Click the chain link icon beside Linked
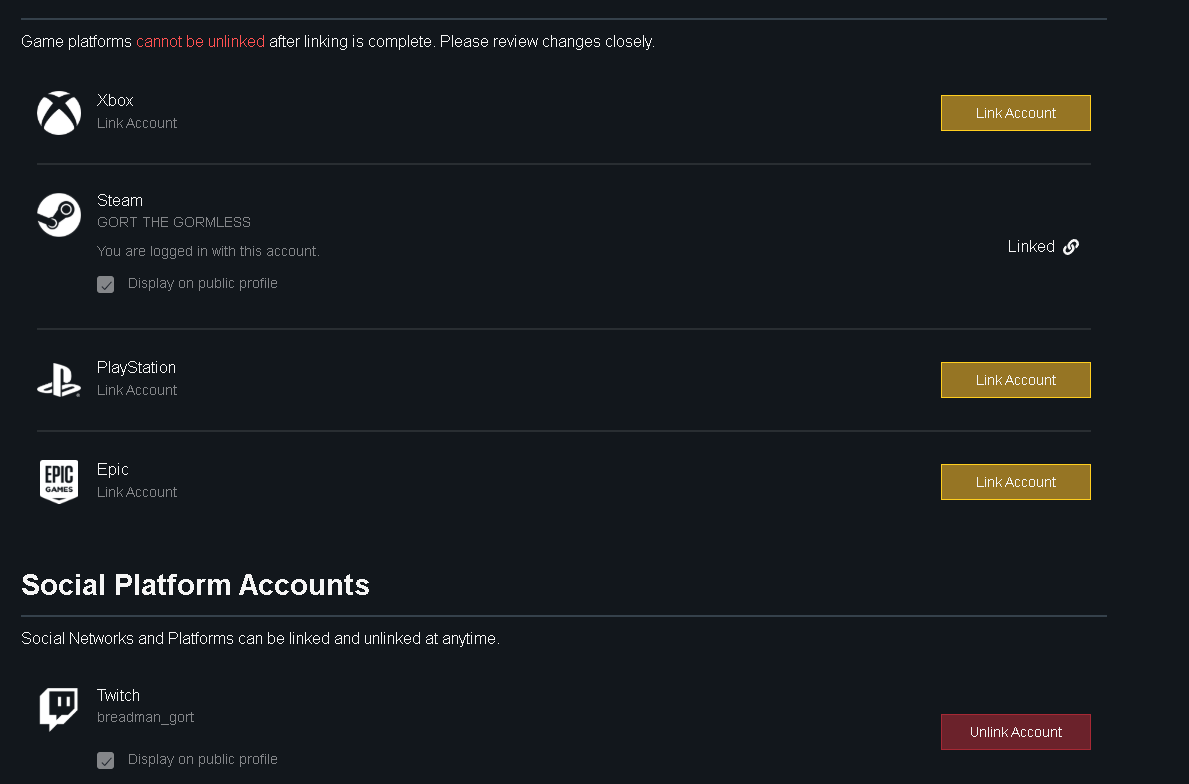Image resolution: width=1189 pixels, height=784 pixels. 1071,247
